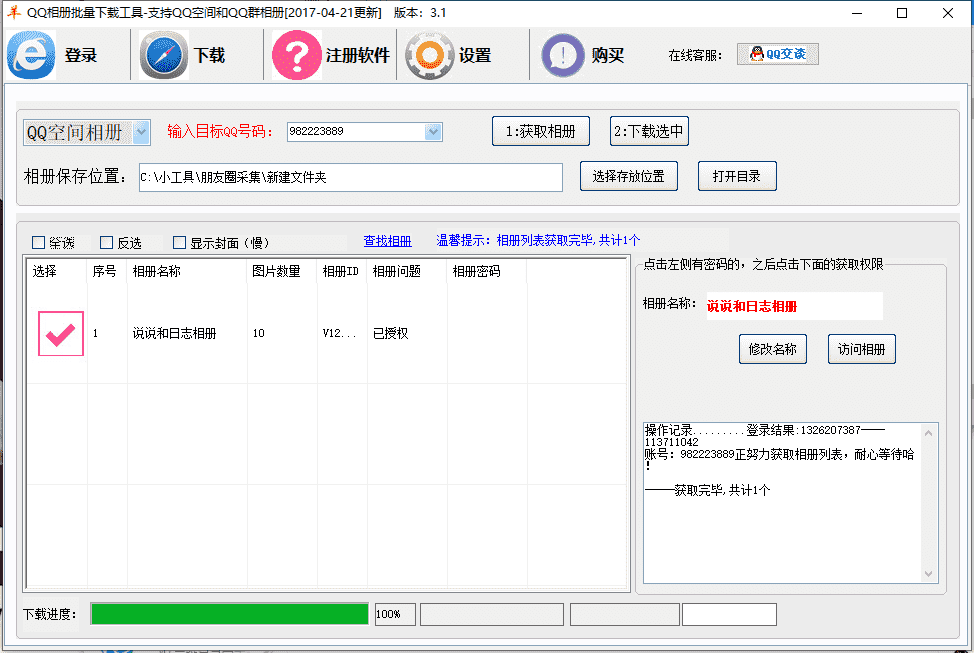Click the 2:下载选中 button

[x=649, y=131]
